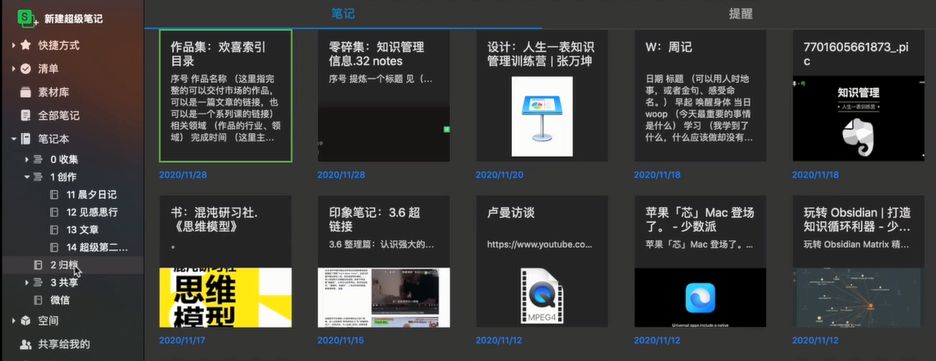Click stack icon beside 3 共享
936x361 pixels.
38,282
